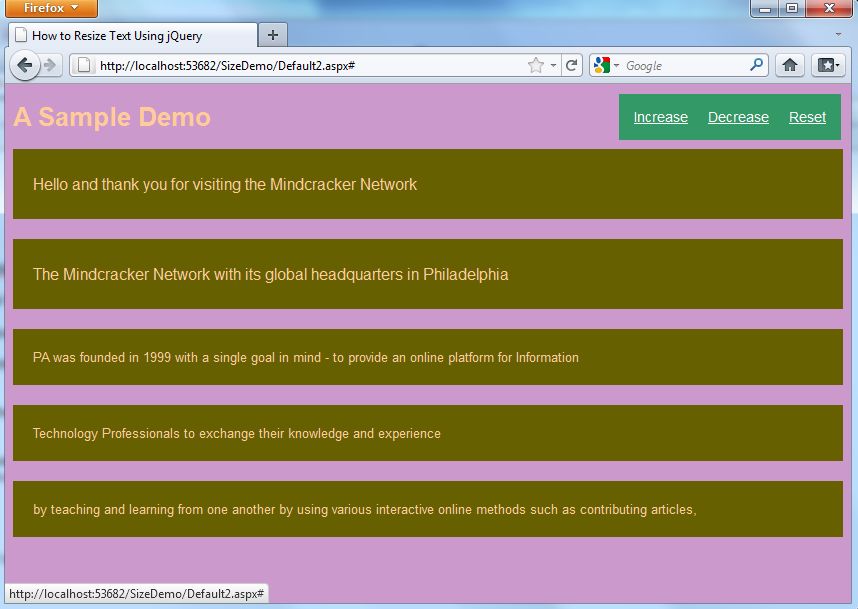Expand the URL history dropdown arrow
This screenshot has width=858, height=609.
[554, 66]
